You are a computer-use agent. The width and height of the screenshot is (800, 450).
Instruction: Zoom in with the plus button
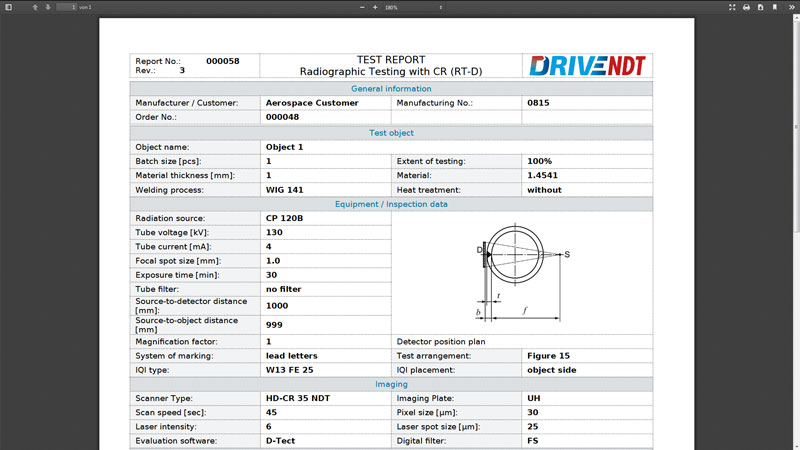[x=375, y=7]
